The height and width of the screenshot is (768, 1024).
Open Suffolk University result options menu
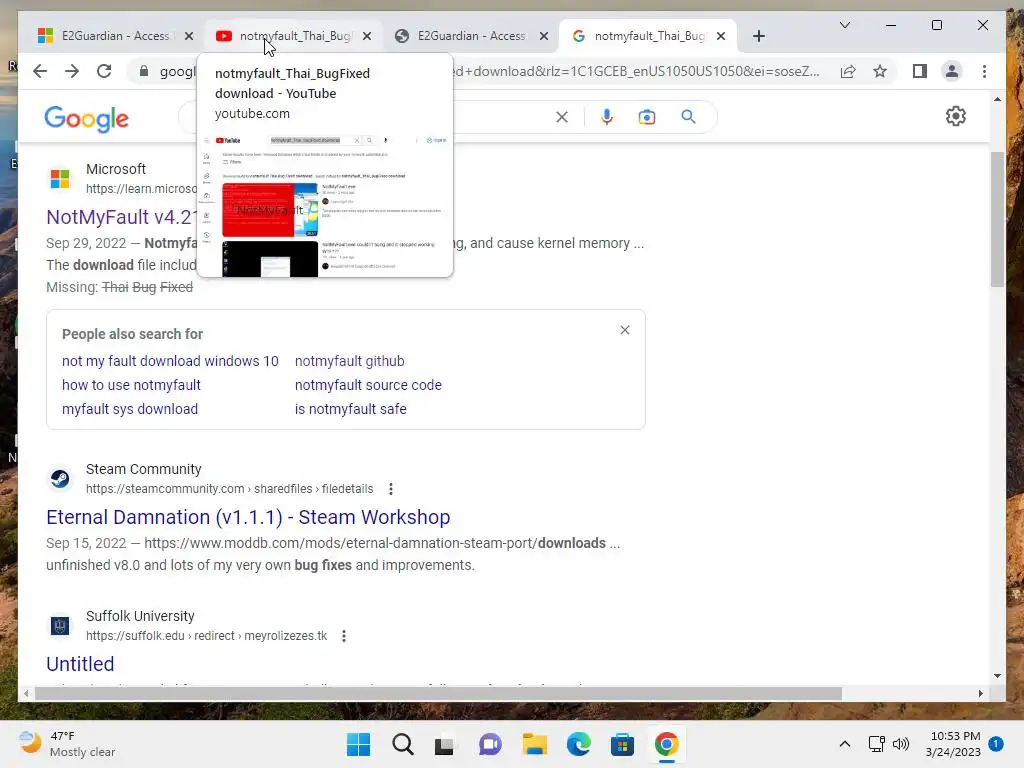click(344, 635)
